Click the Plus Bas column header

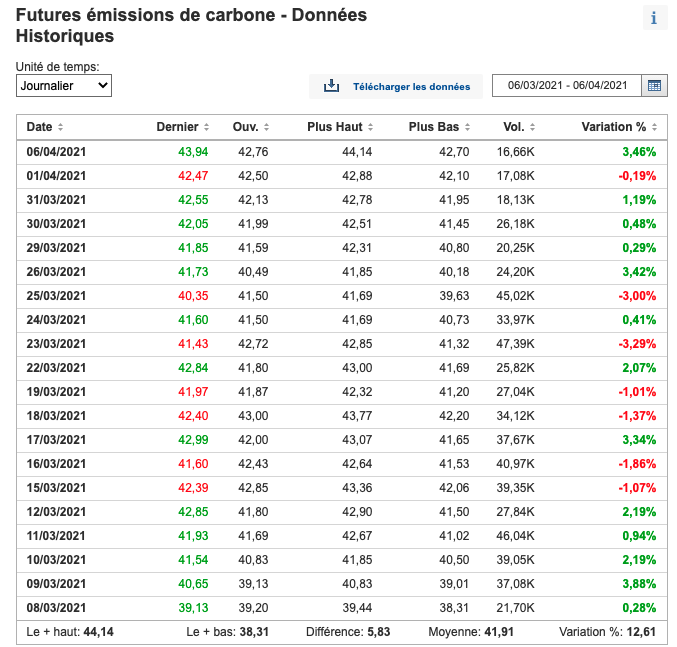click(433, 127)
